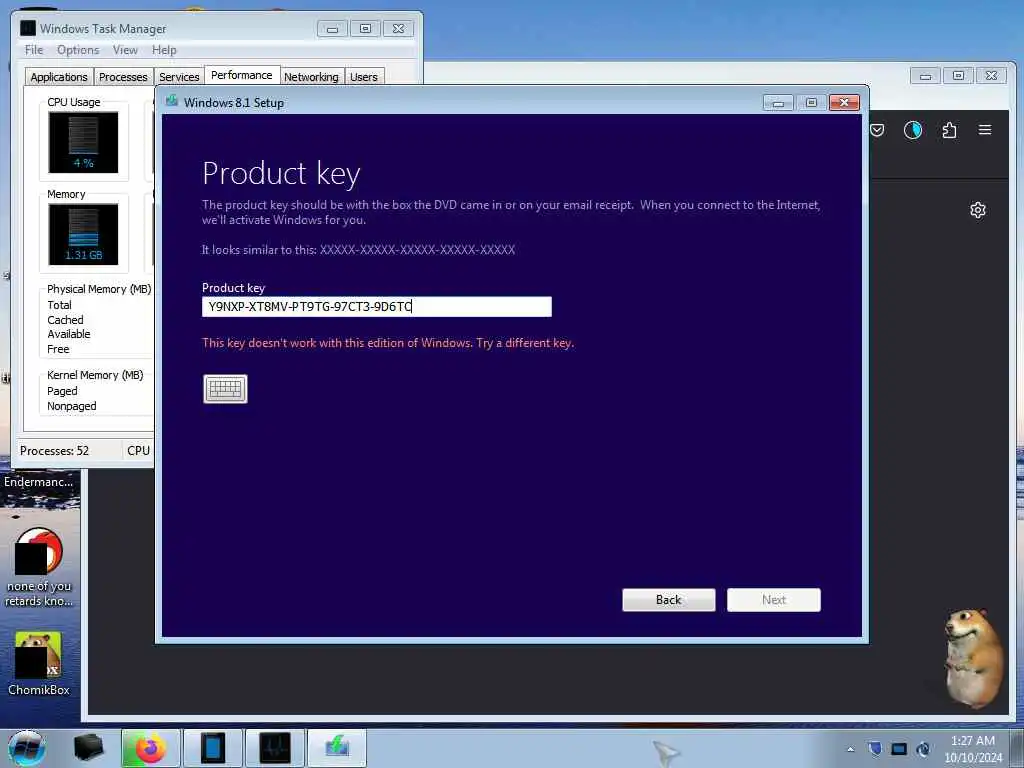The height and width of the screenshot is (768, 1024).
Task: Click the 'Product key' heading text
Action: (x=281, y=174)
